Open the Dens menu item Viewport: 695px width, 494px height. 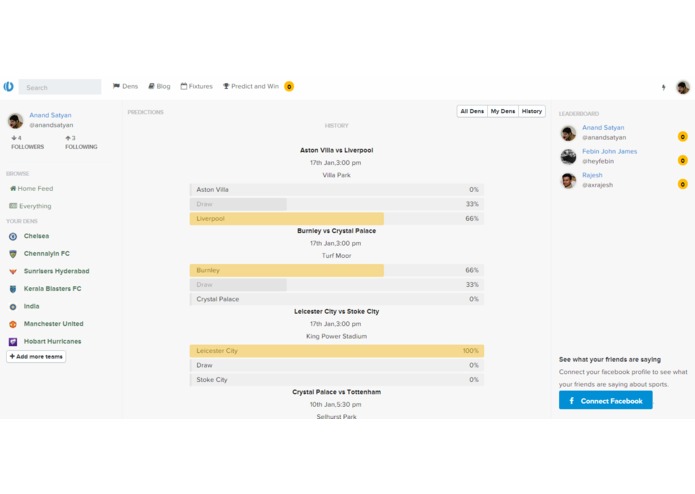pos(125,86)
